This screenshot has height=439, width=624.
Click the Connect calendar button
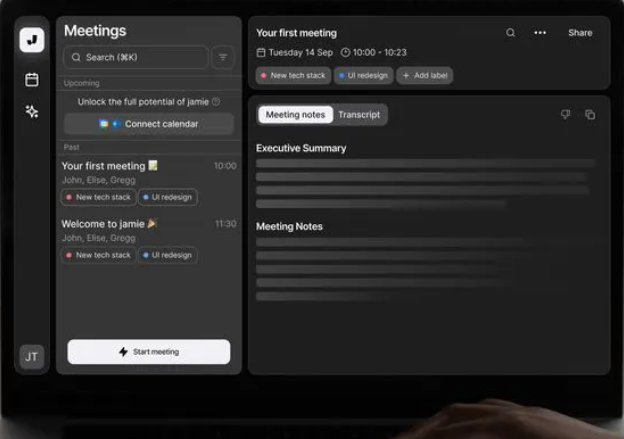click(149, 124)
